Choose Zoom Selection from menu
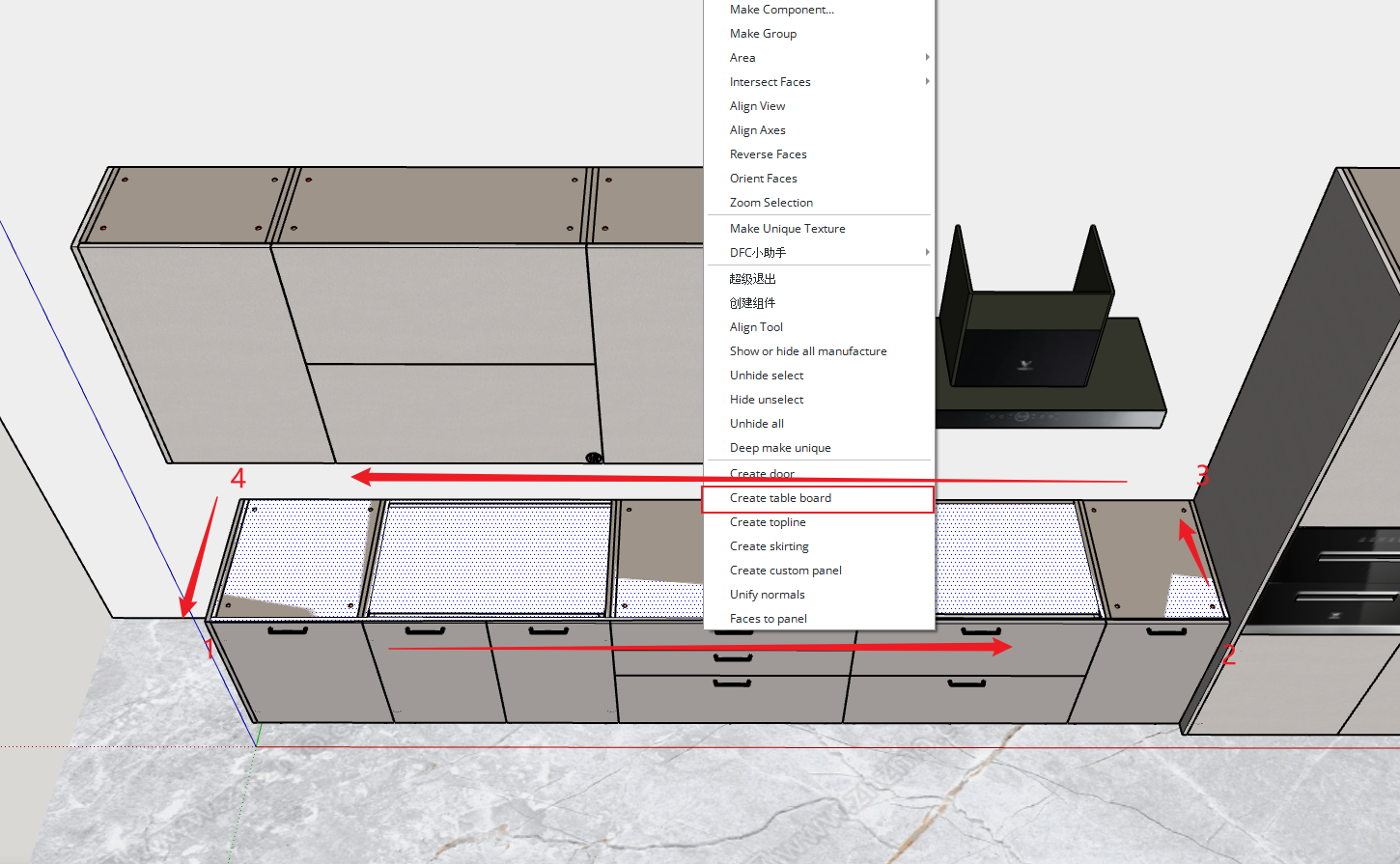The width and height of the screenshot is (1400, 864). click(770, 203)
